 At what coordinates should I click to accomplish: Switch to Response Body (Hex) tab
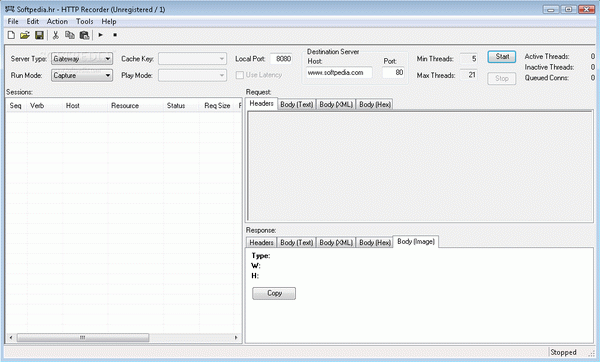375,243
